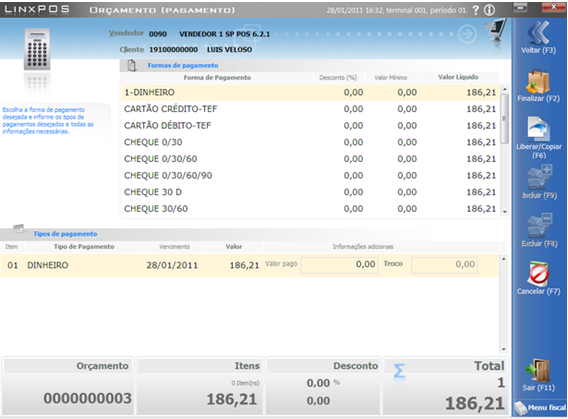
Task: Click payment forms list scrollbar thumb
Action: 504,119
